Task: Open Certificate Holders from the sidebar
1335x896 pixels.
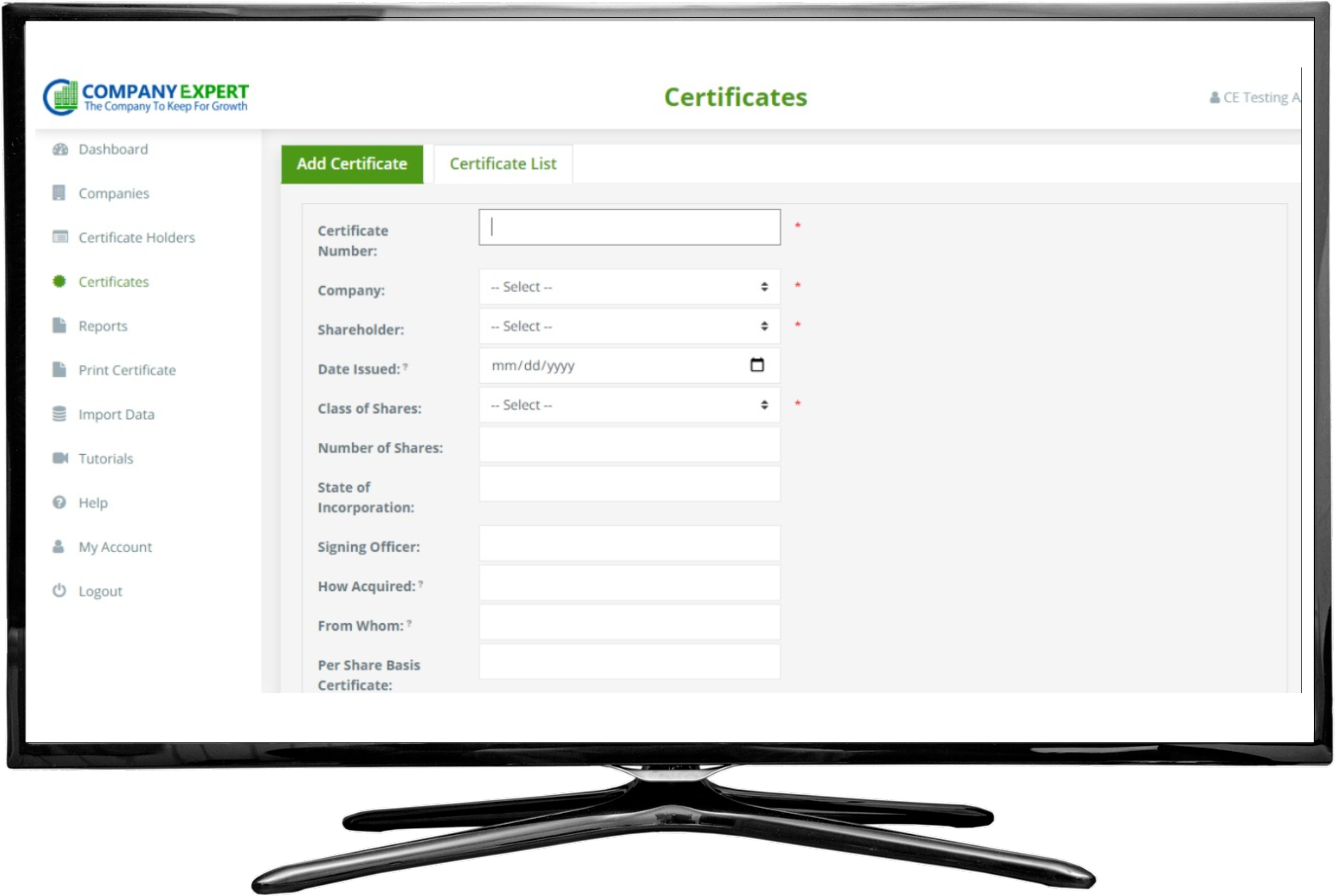Action: coord(137,237)
